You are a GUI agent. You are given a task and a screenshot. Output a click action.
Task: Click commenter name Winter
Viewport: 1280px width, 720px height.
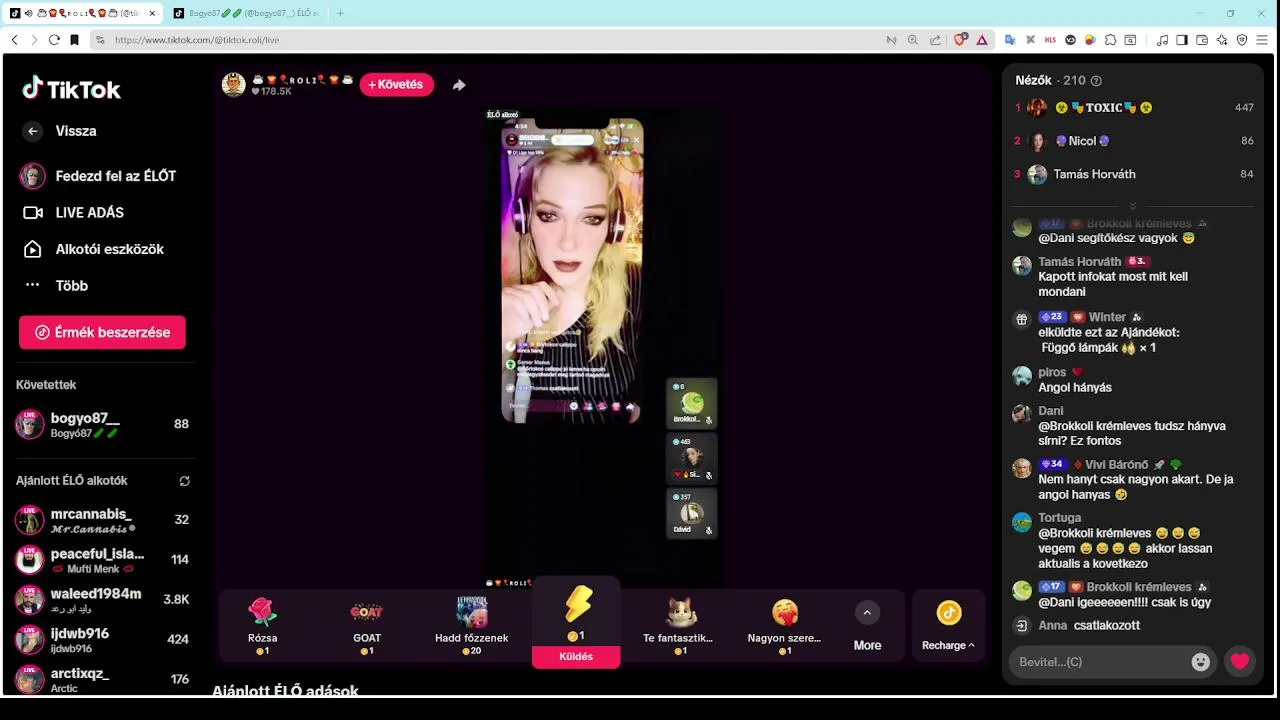point(1107,317)
